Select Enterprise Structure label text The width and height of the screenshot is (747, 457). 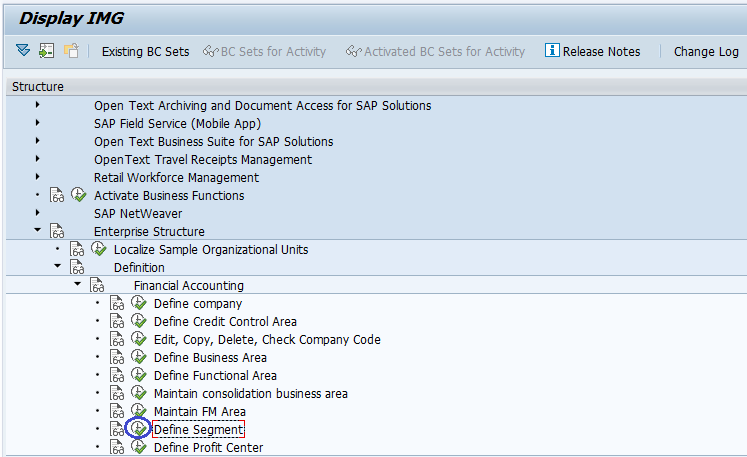[x=149, y=232]
